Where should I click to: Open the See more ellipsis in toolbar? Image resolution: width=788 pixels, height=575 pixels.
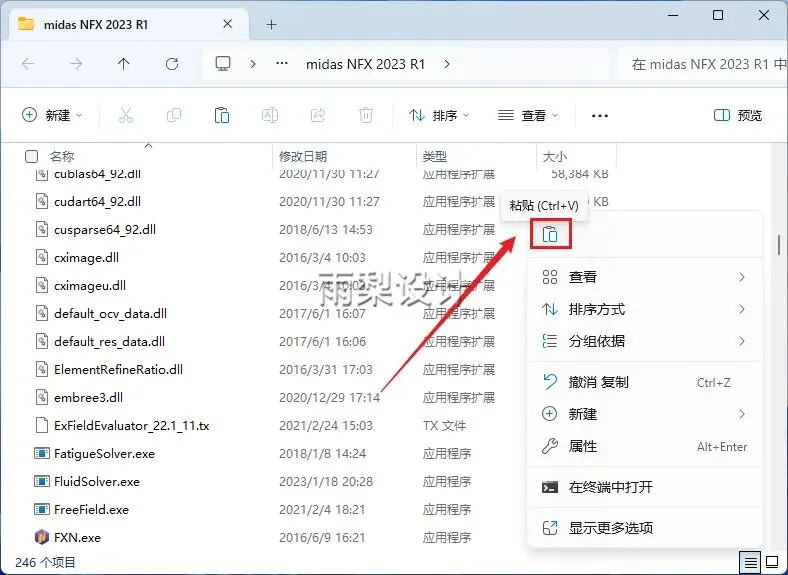click(x=600, y=116)
